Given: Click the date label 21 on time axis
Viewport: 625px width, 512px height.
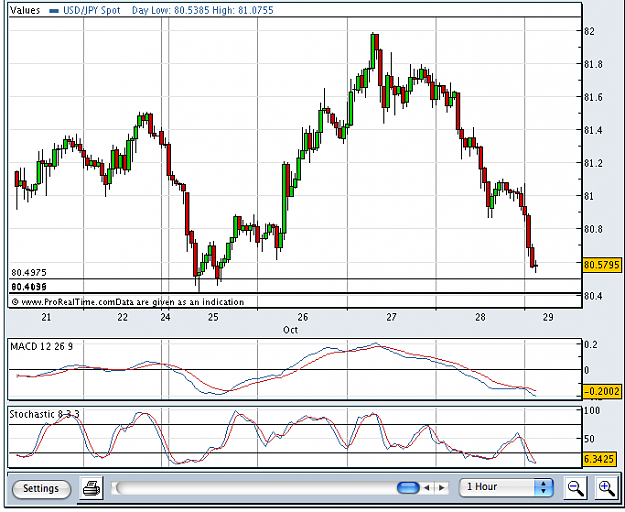Looking at the screenshot, I should coord(46,317).
